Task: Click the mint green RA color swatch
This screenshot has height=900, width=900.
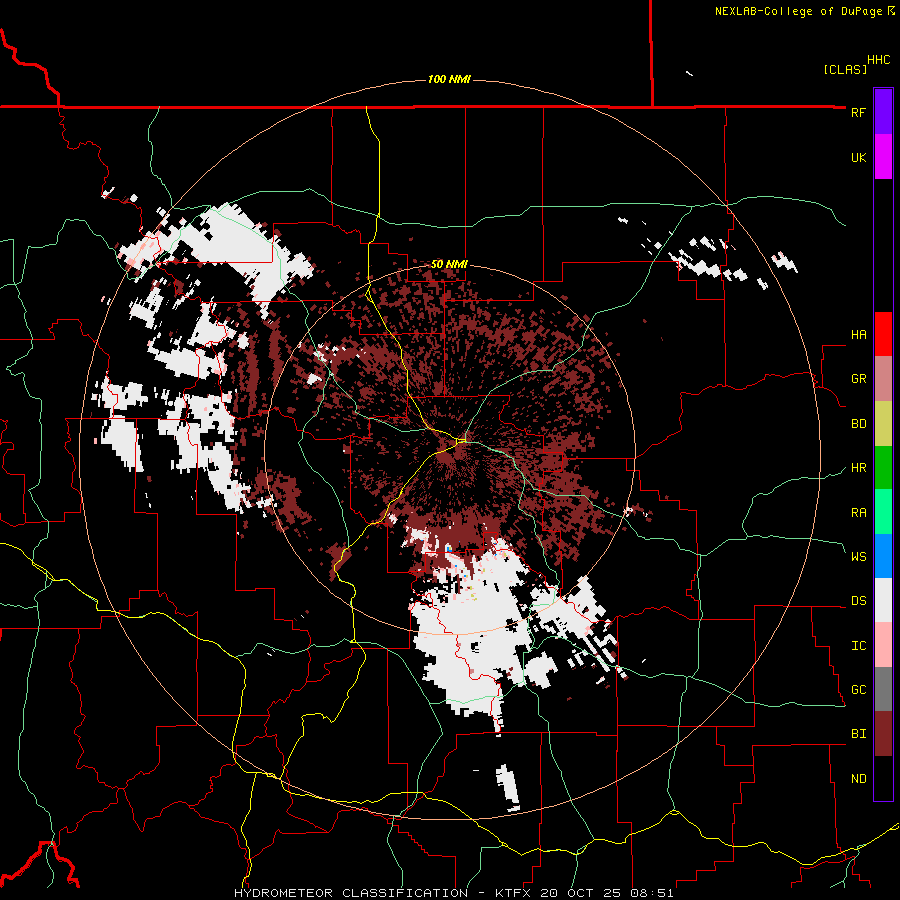Action: coord(883,512)
